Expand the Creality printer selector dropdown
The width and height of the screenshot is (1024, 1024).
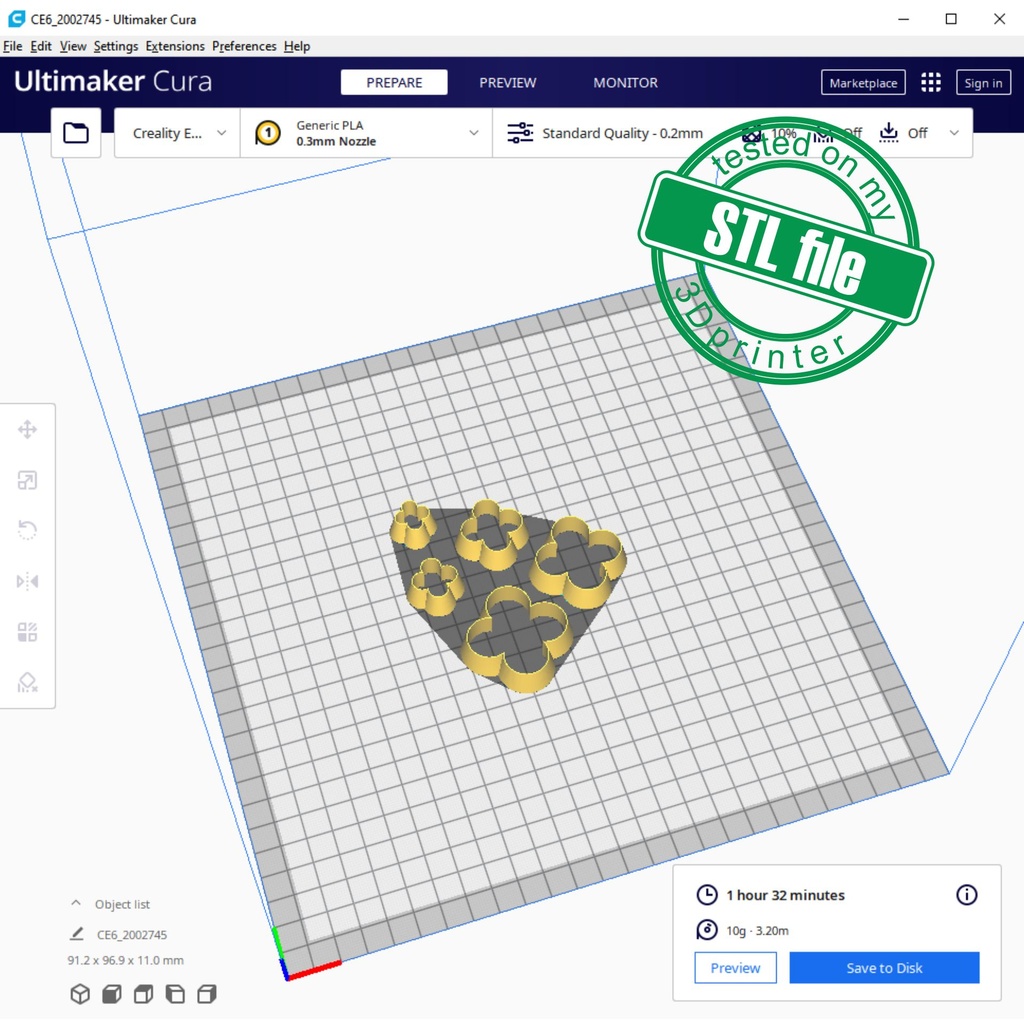coord(178,133)
